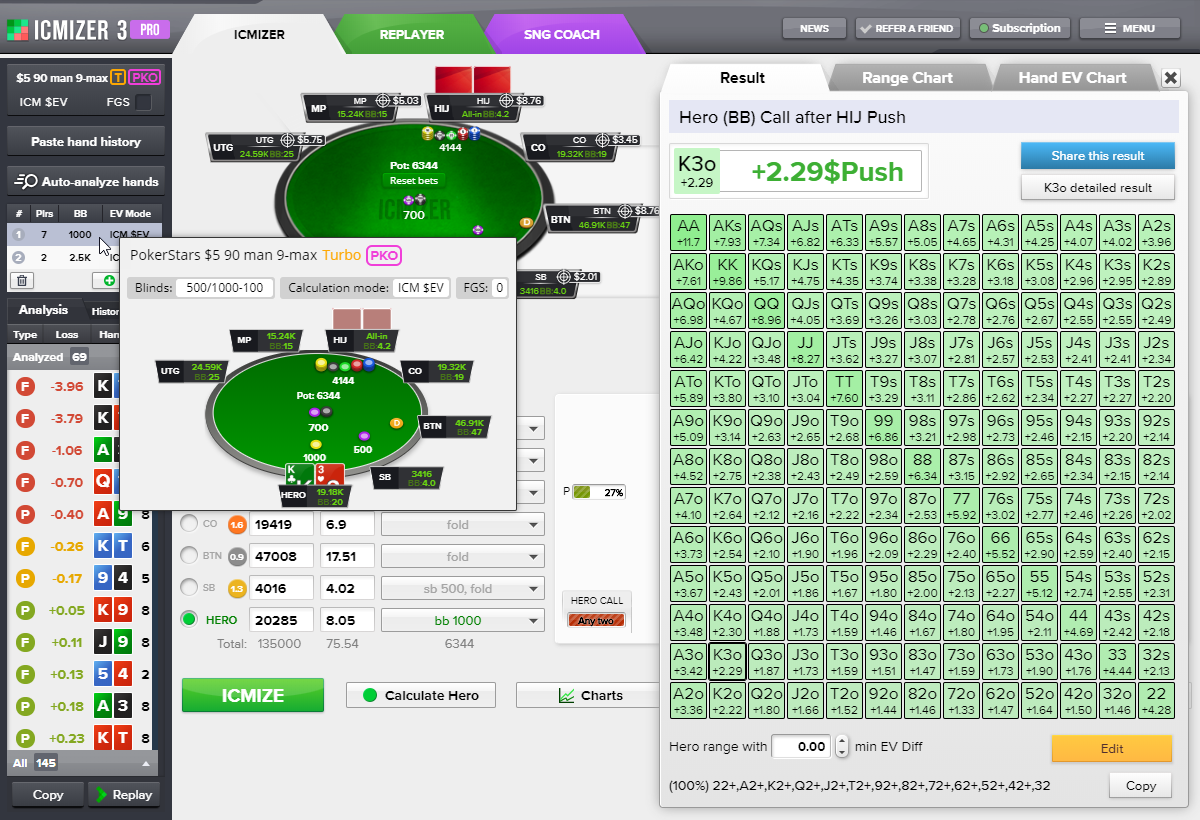
Task: Click the orange T turbo badge
Action: click(119, 78)
